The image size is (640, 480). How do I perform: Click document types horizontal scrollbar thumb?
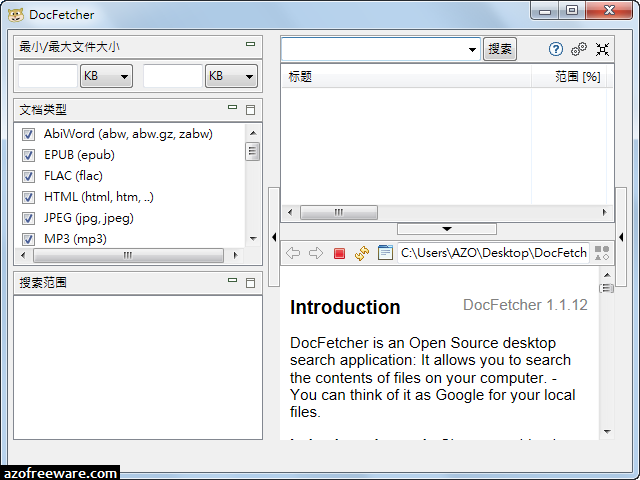pyautogui.click(x=128, y=256)
